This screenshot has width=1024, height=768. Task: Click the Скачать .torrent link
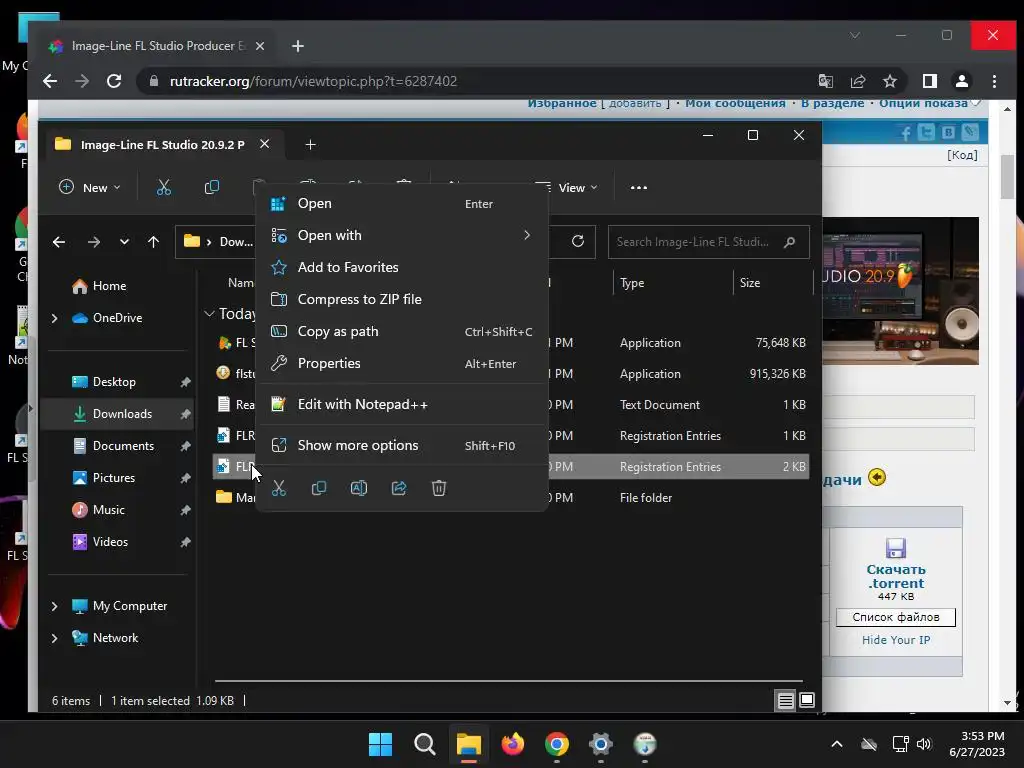point(895,576)
